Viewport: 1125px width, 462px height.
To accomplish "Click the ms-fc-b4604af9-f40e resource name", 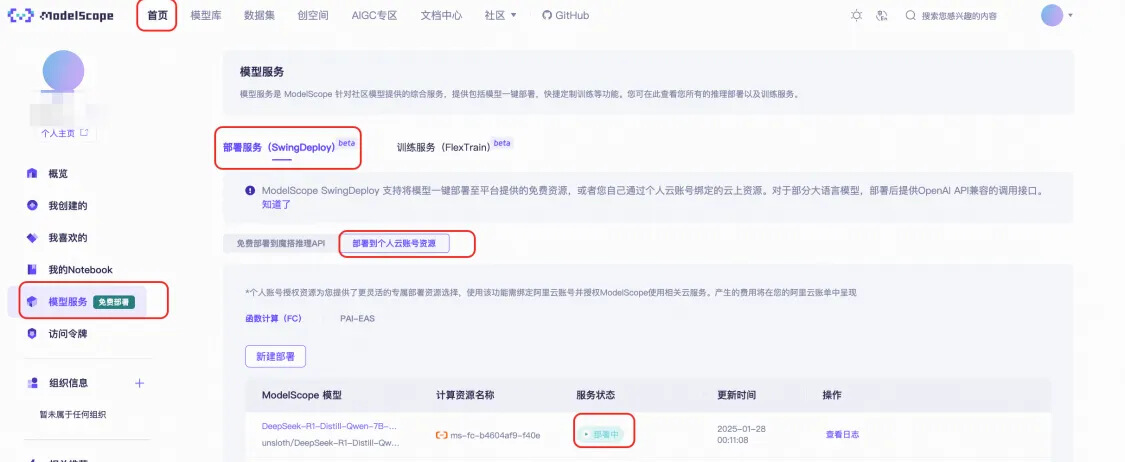I will tap(495, 435).
